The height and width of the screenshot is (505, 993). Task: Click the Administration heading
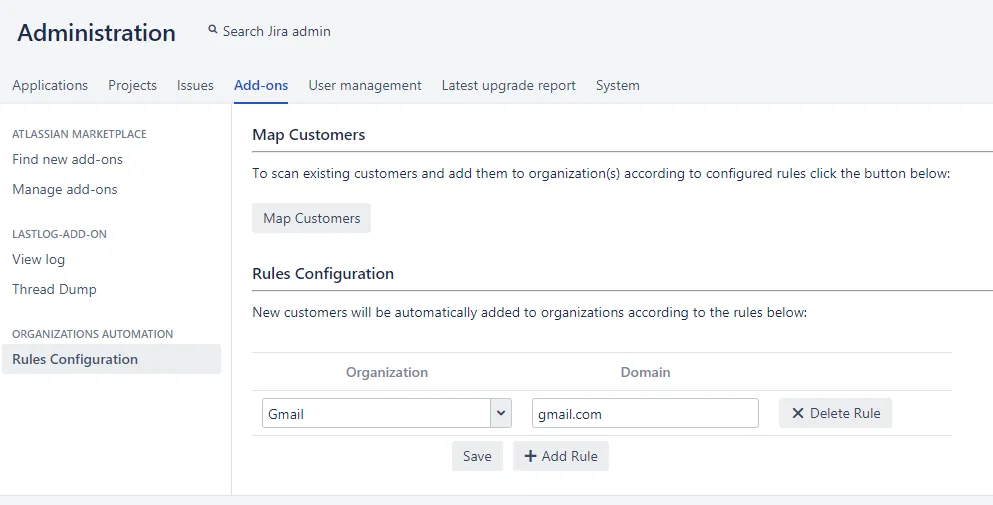(96, 32)
